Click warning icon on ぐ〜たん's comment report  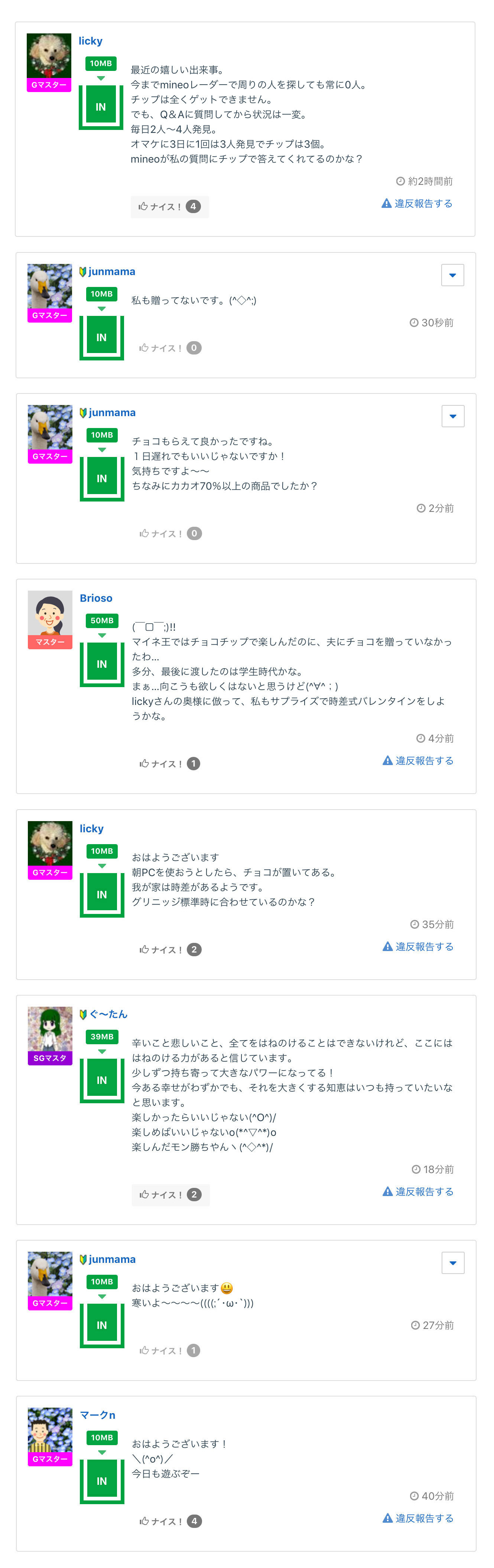387,1191
